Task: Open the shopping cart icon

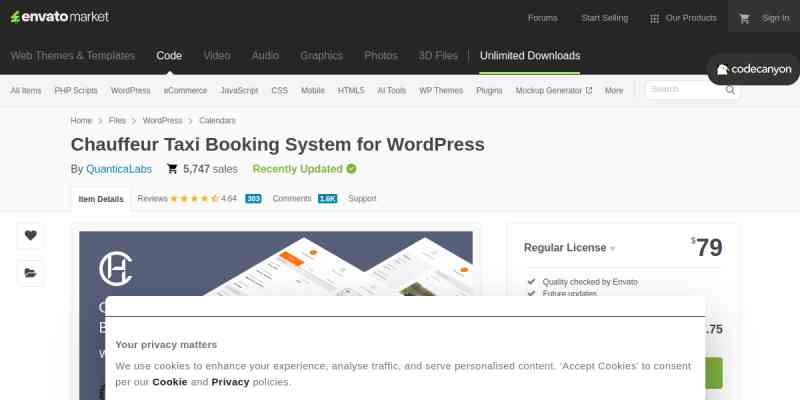Action: tap(744, 18)
